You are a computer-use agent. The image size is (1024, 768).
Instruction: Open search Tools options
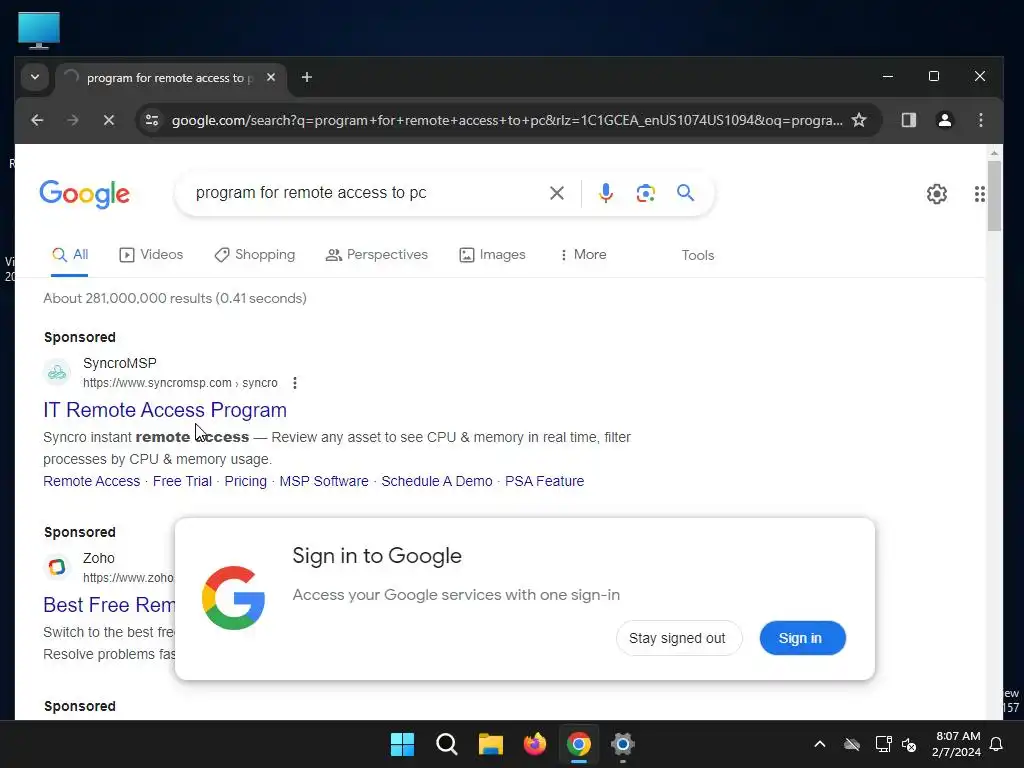point(697,255)
